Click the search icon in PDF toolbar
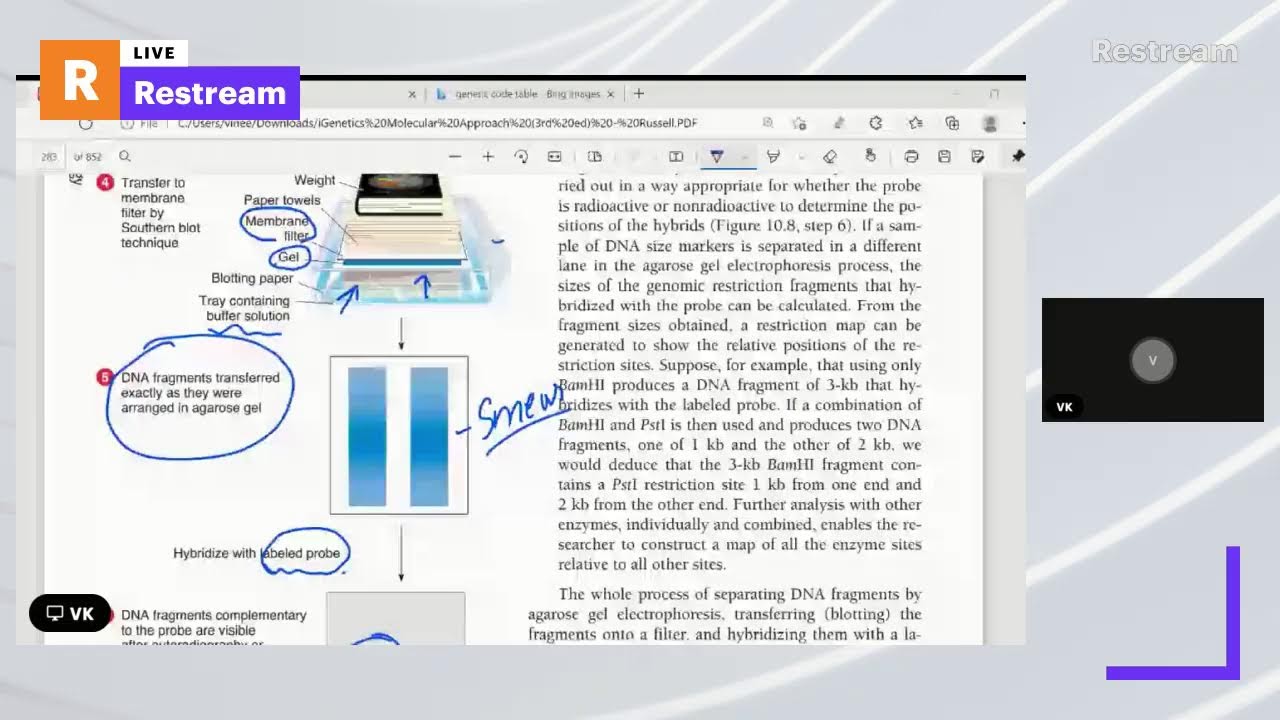 pyautogui.click(x=125, y=156)
